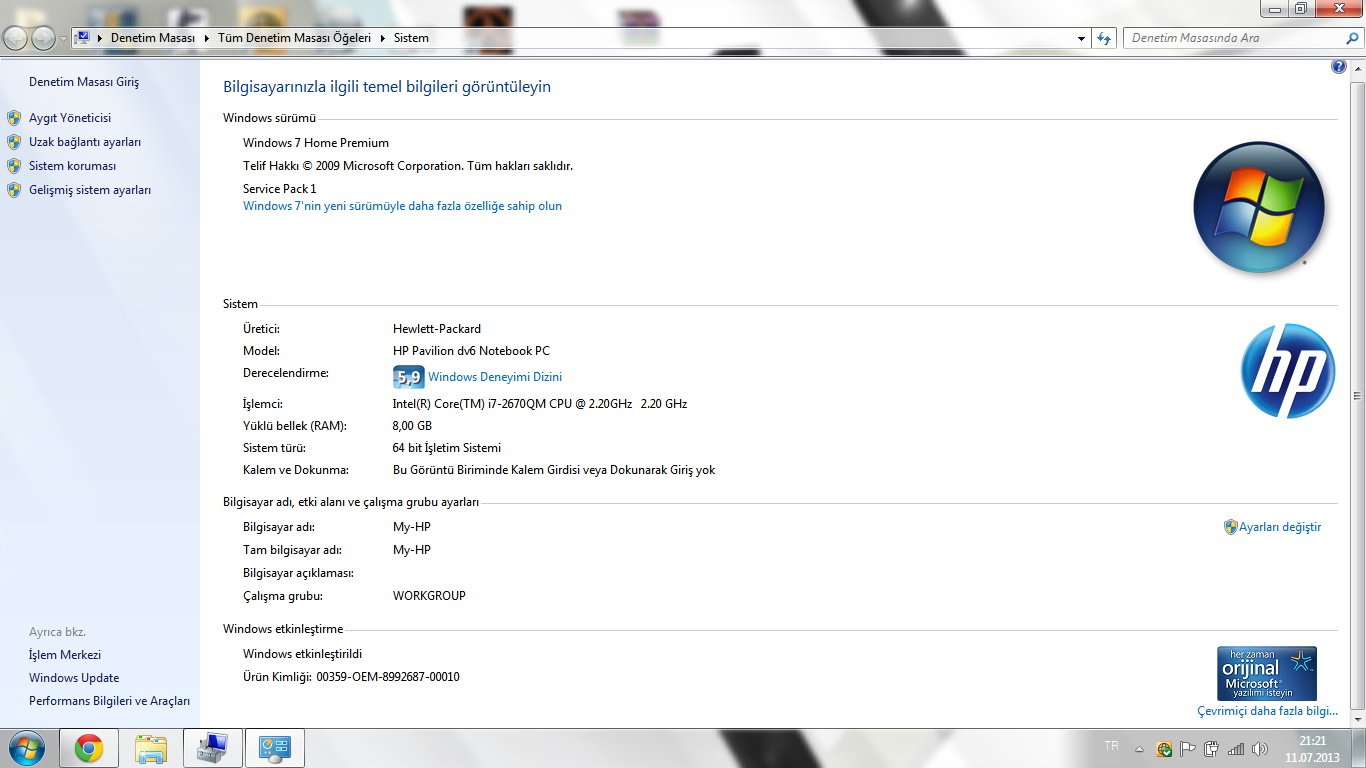This screenshot has height=768, width=1366.
Task: Open Sistem koruması in sidebar
Action: coord(73,166)
